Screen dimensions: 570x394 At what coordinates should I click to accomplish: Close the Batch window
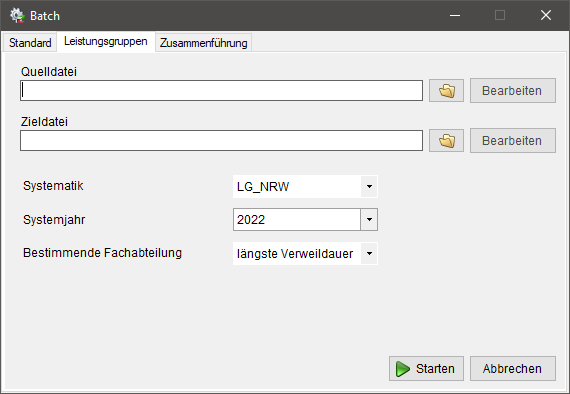[546, 15]
